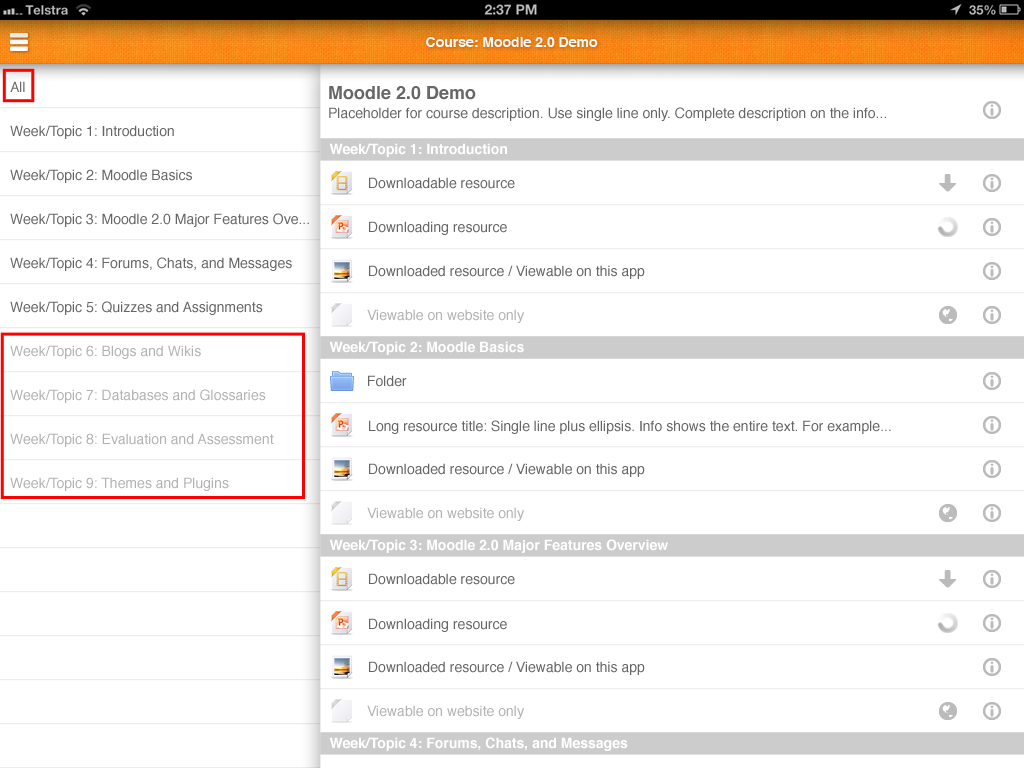1024x768 pixels.
Task: Click the image icon of Downloaded resource in Week/Topic 1
Action: pyautogui.click(x=342, y=271)
